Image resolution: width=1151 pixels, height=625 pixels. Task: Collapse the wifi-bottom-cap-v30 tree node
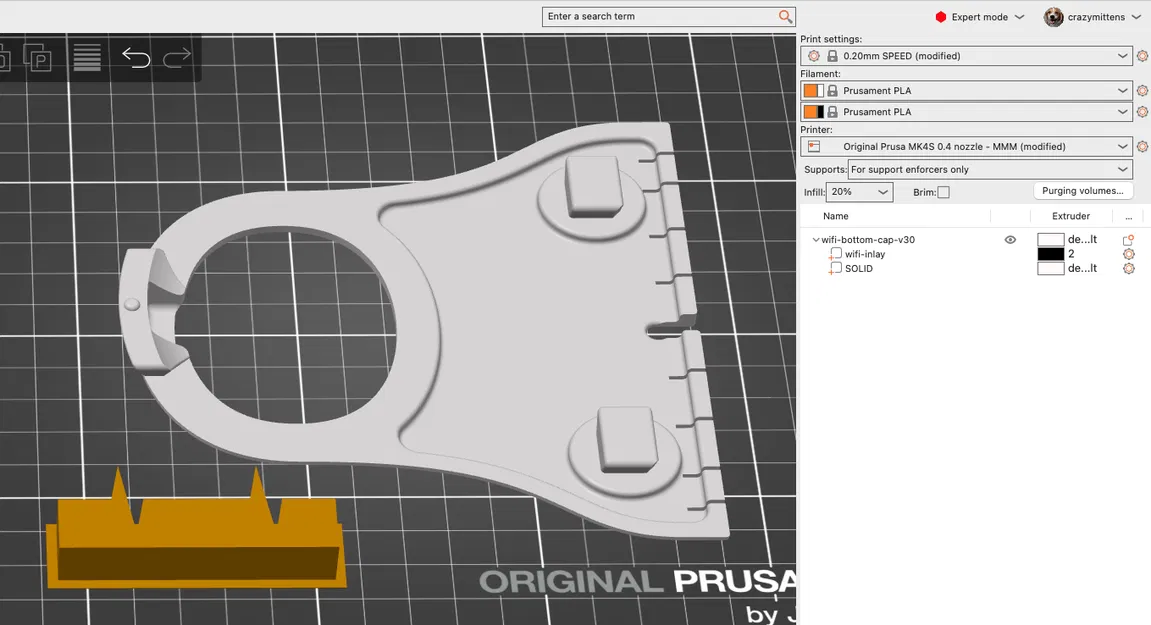pyautogui.click(x=816, y=239)
